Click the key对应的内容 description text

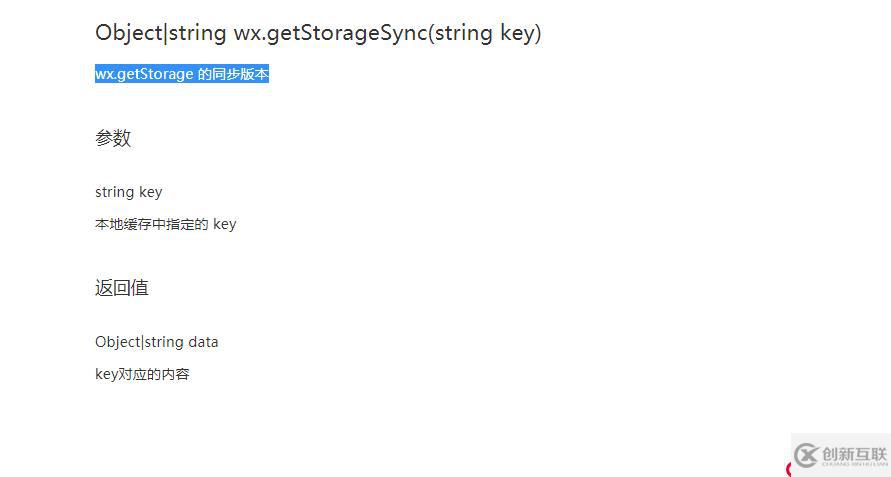coord(142,374)
